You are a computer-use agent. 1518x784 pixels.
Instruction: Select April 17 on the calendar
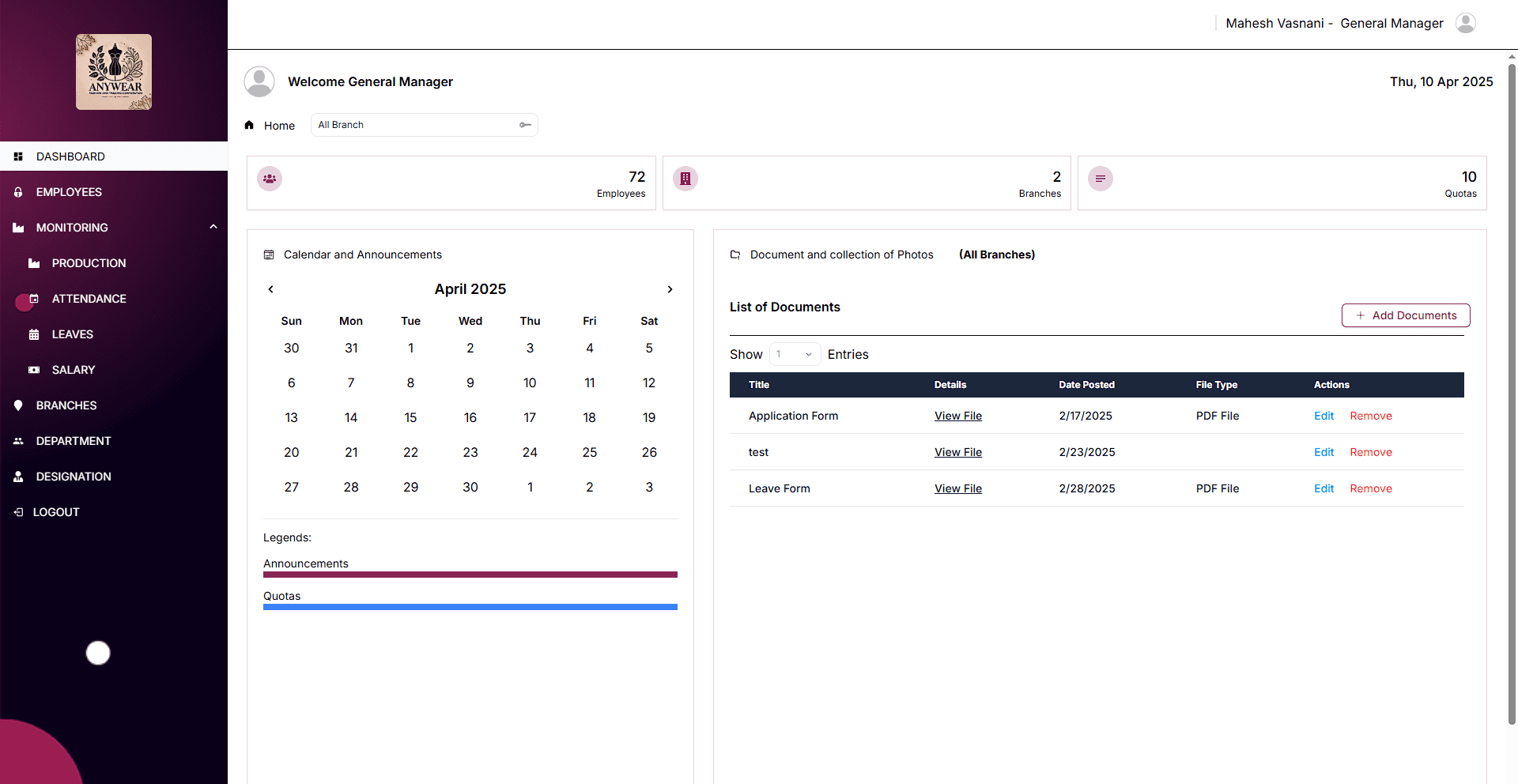pos(530,417)
